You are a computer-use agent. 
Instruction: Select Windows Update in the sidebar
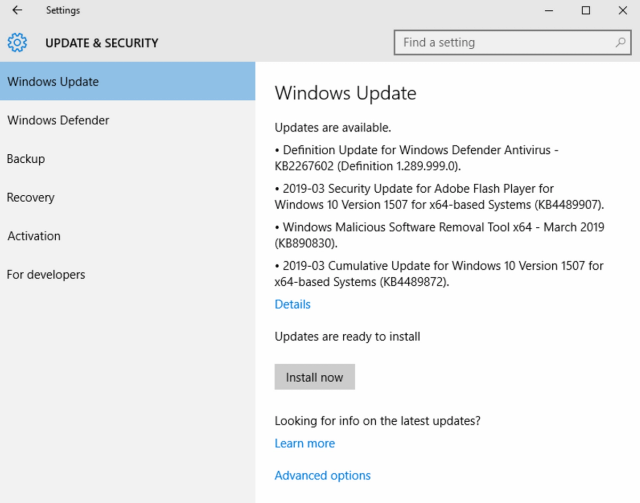(127, 81)
